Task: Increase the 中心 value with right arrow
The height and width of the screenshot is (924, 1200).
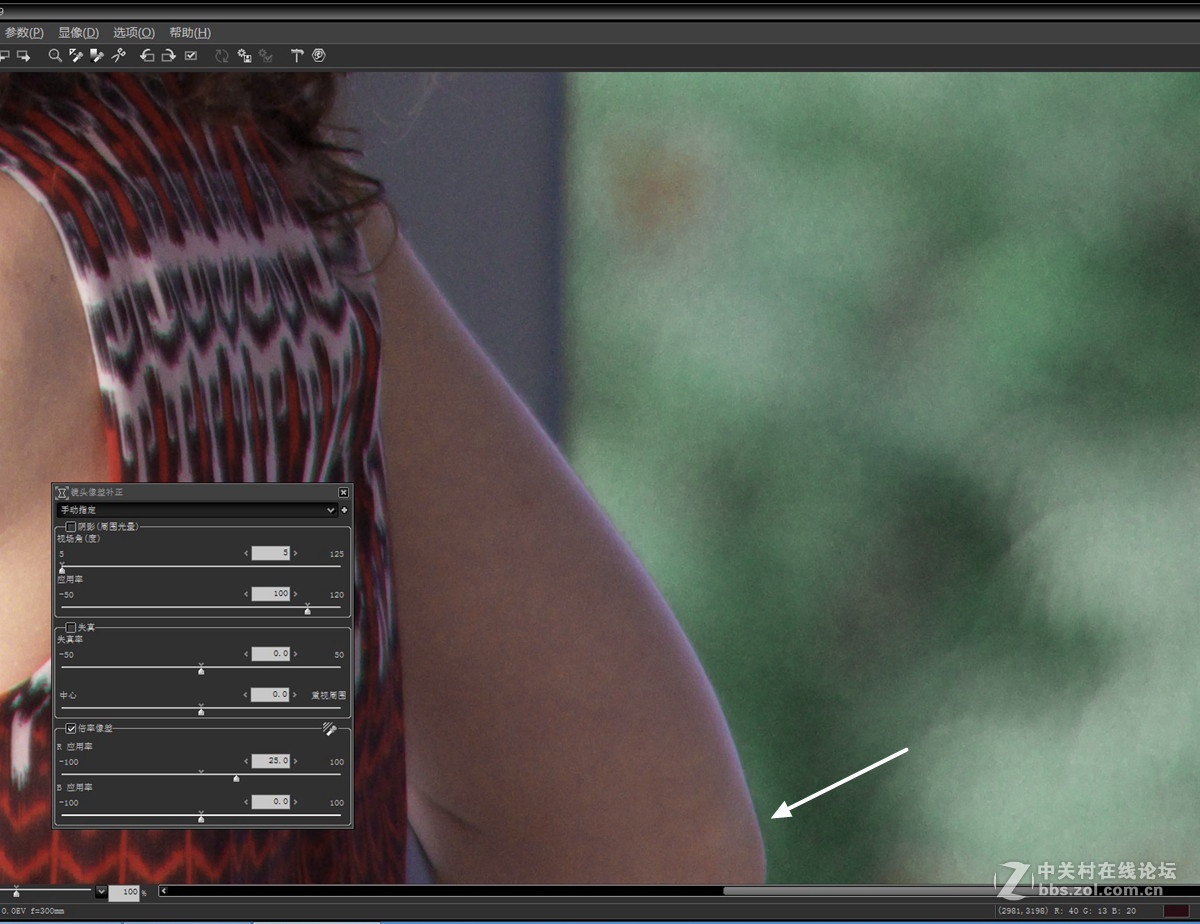Action: pos(295,694)
